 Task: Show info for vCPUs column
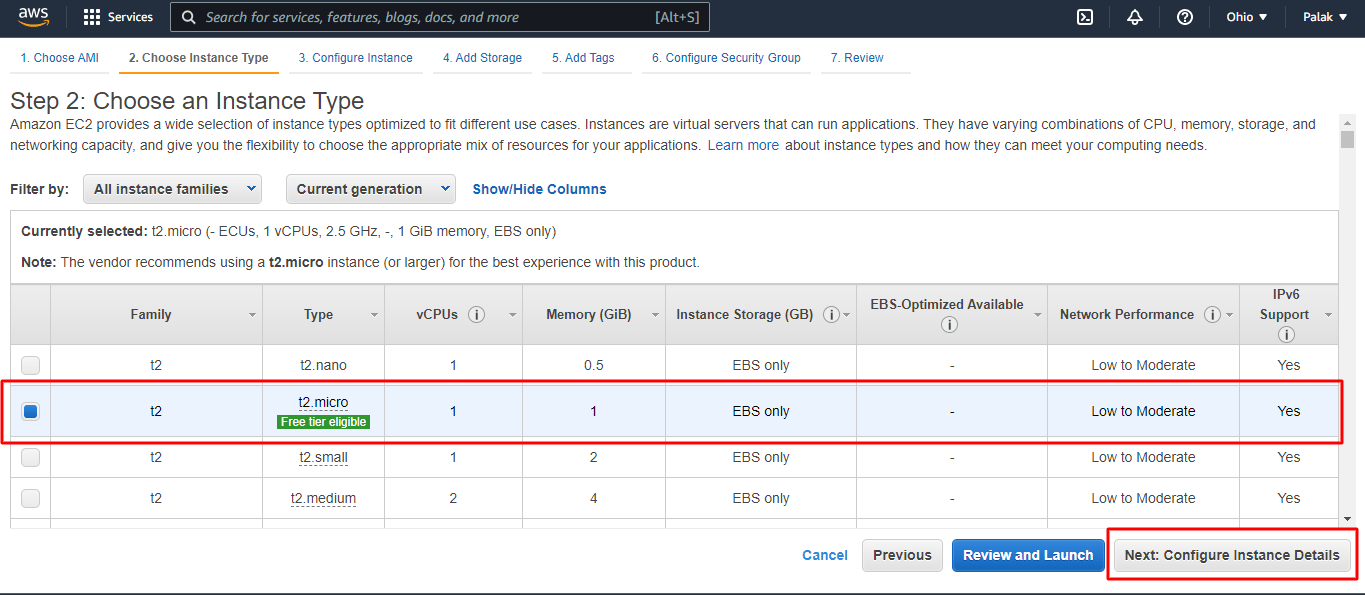[477, 314]
